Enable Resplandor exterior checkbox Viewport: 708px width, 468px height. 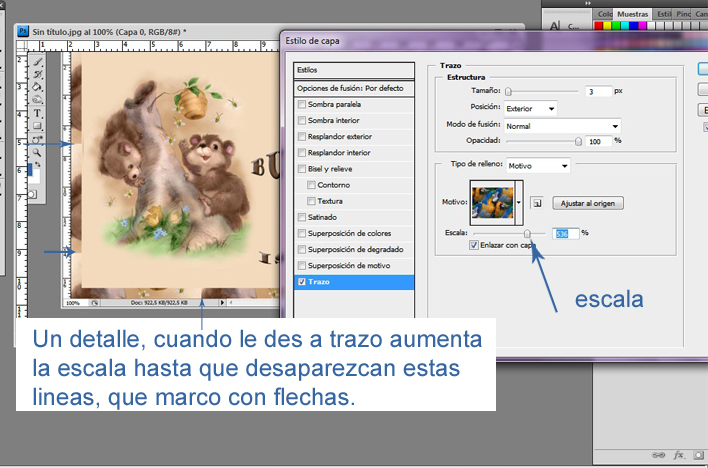coord(302,136)
